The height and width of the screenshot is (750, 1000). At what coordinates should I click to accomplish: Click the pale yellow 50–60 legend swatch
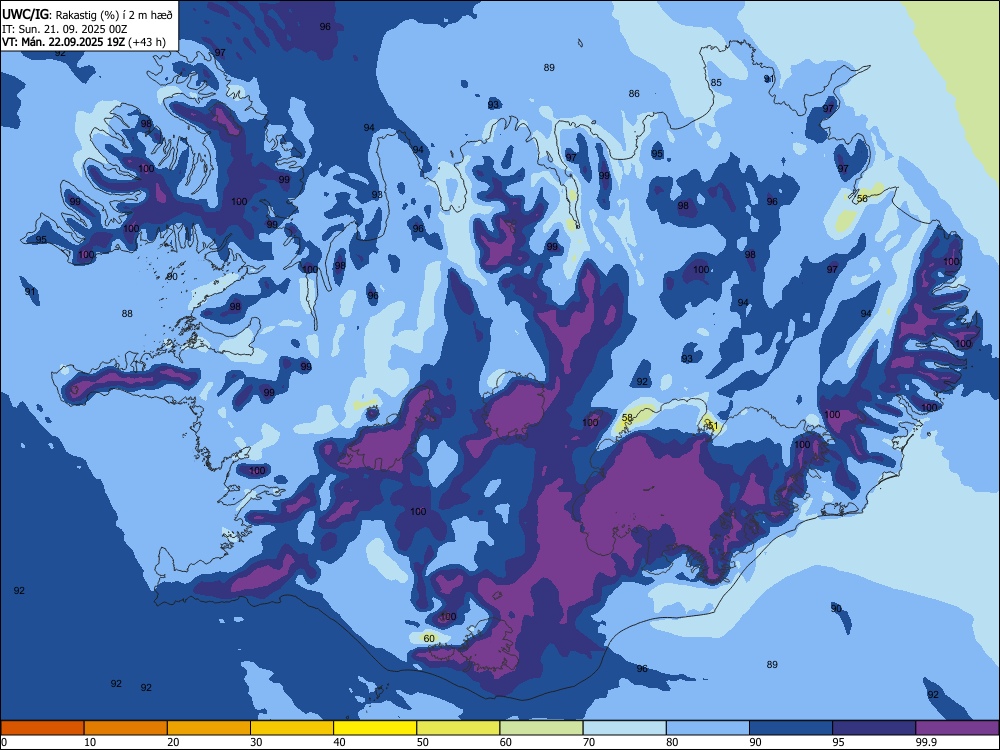coord(458,728)
